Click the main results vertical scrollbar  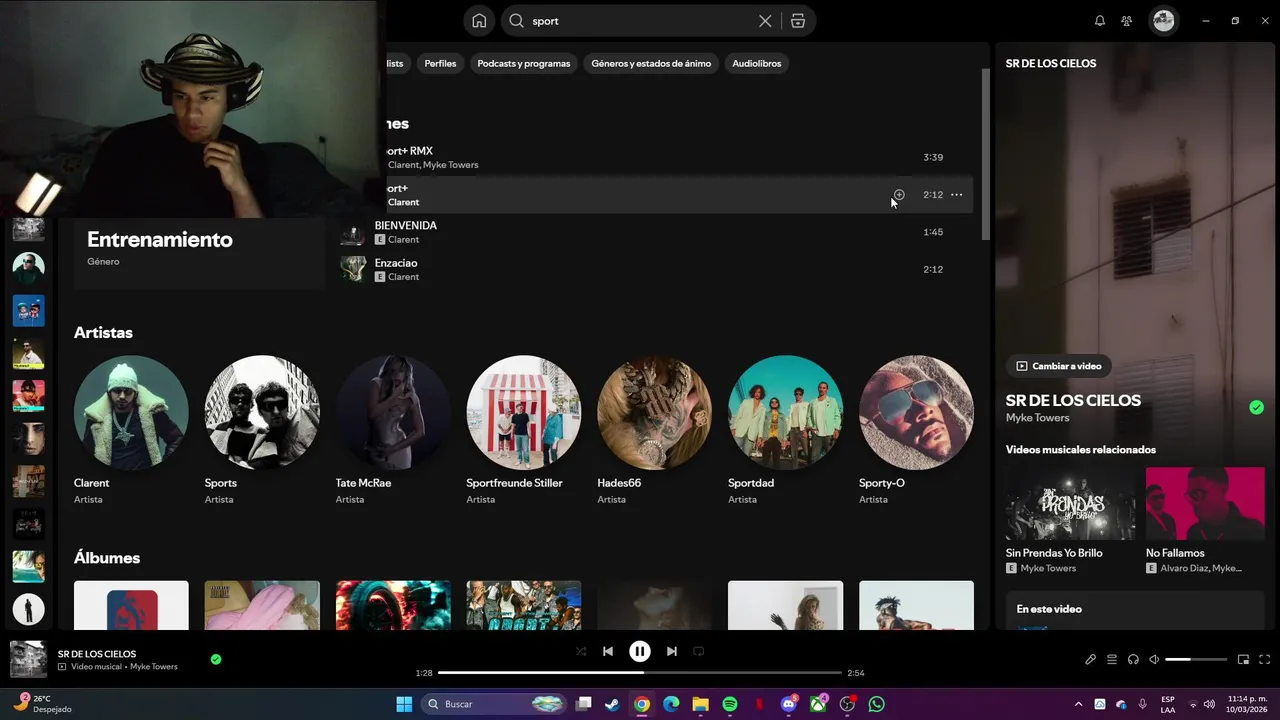click(985, 155)
